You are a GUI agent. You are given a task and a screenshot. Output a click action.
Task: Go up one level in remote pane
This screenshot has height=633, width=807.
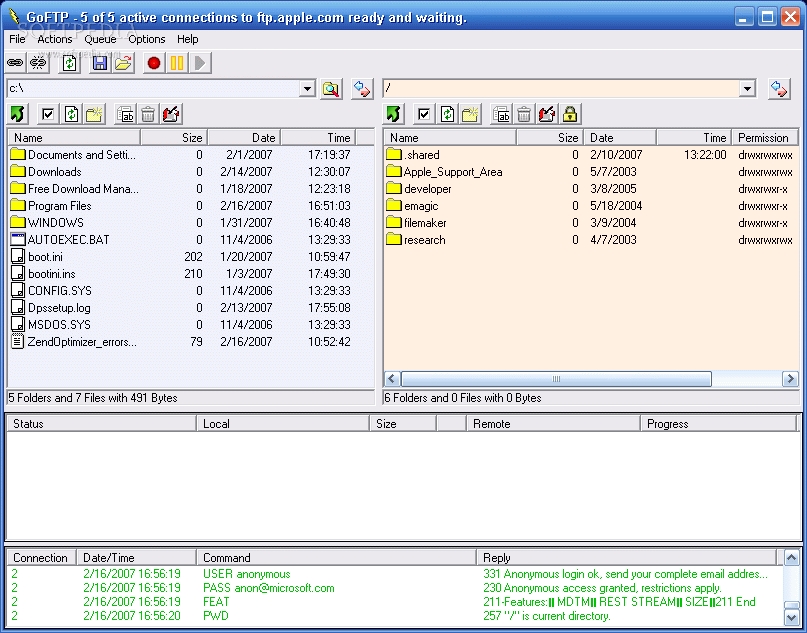394,114
